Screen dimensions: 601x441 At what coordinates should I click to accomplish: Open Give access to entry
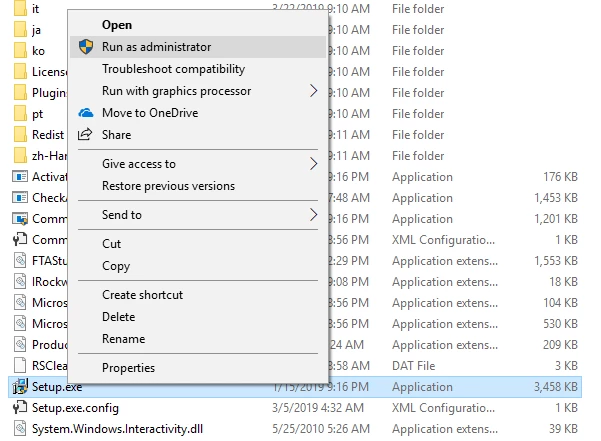click(x=198, y=164)
